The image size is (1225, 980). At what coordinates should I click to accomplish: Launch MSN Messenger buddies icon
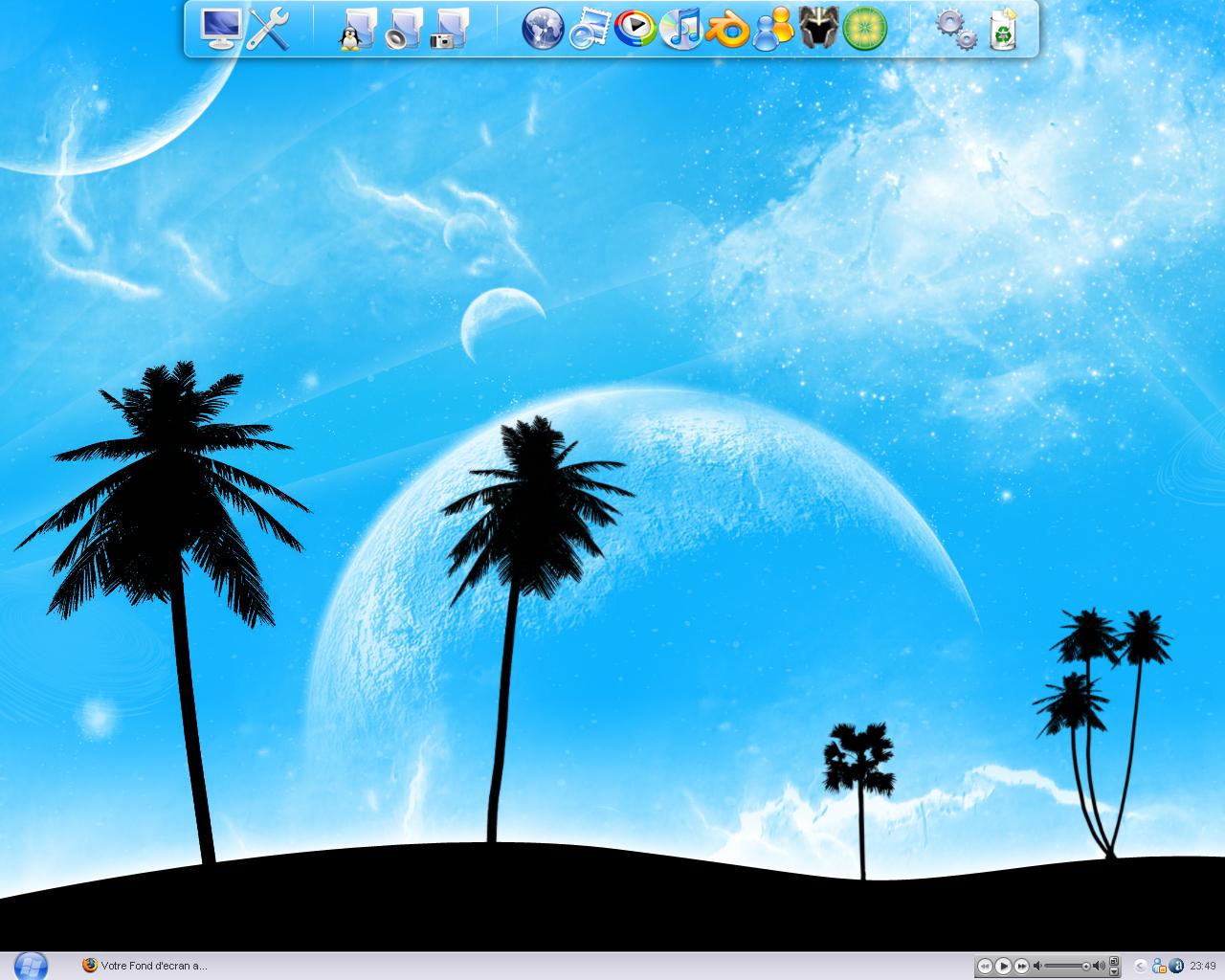tap(773, 29)
